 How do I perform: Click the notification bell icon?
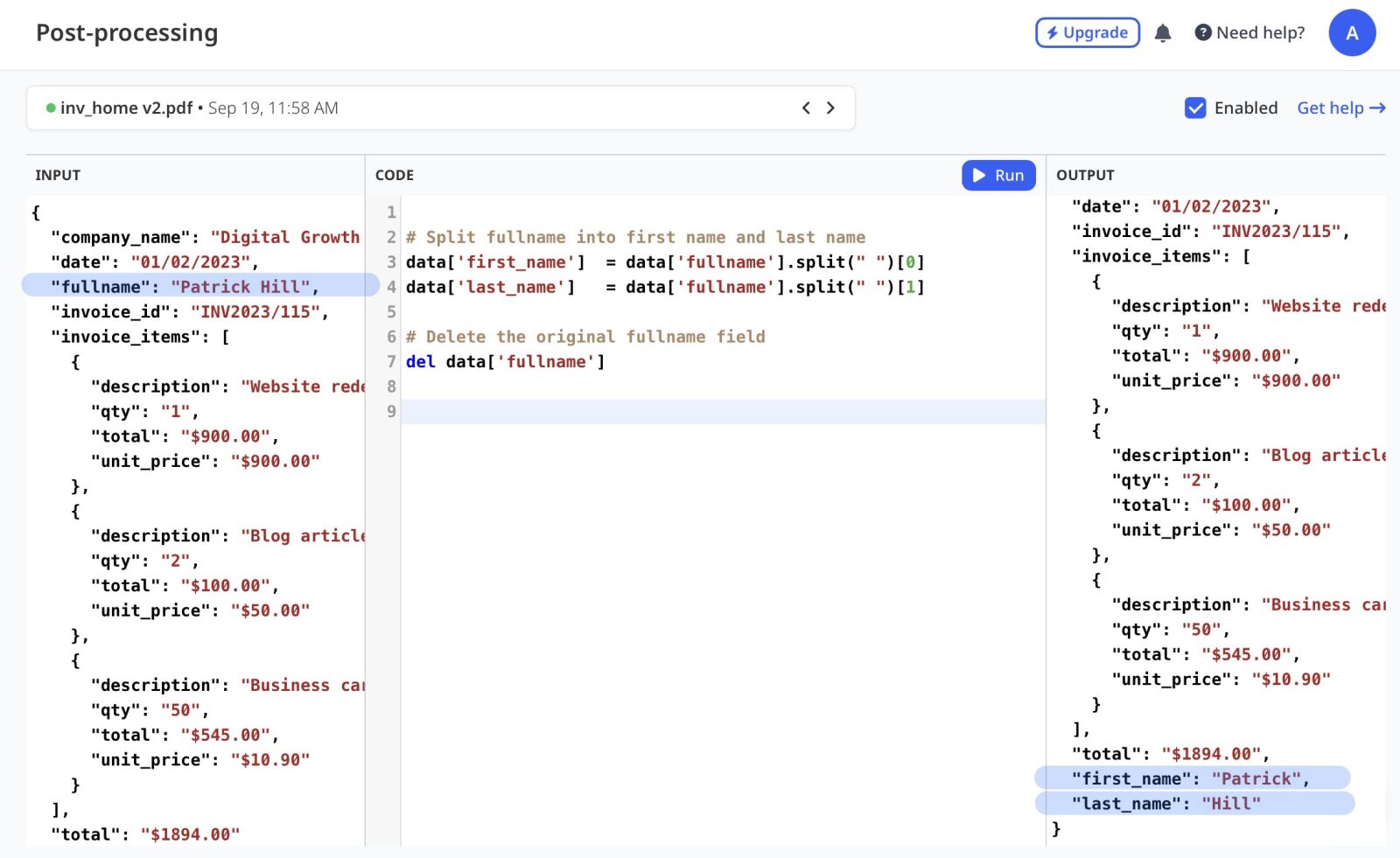point(1163,32)
